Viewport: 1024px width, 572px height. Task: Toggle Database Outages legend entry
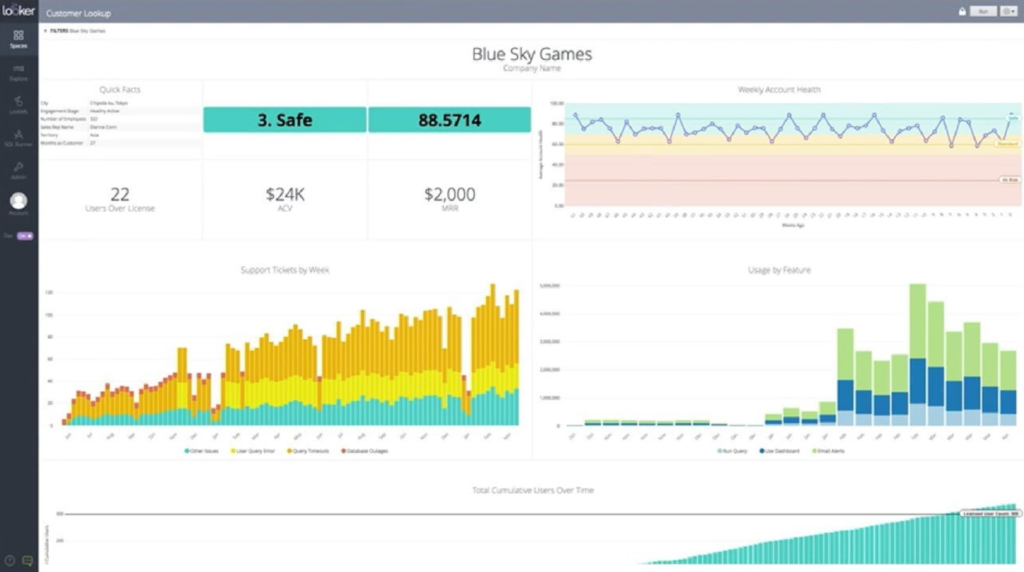click(x=364, y=451)
